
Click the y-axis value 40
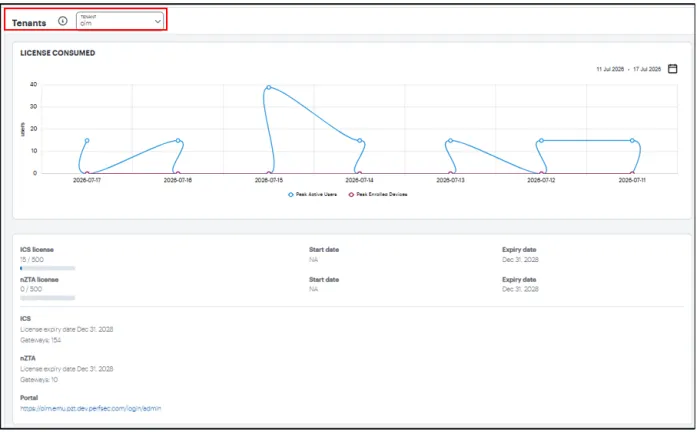[x=33, y=84]
